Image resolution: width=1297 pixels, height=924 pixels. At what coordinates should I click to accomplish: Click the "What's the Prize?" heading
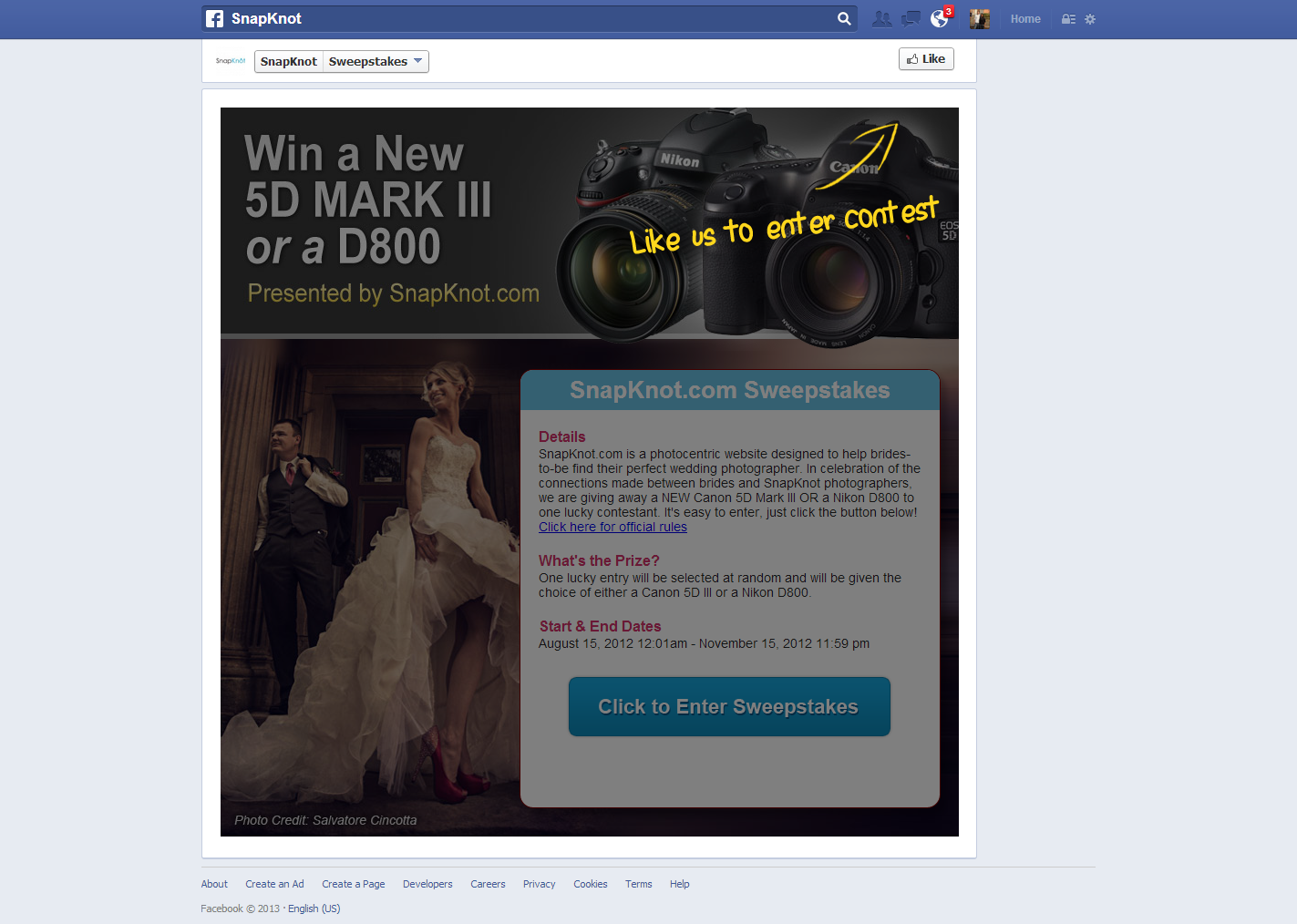pos(599,560)
